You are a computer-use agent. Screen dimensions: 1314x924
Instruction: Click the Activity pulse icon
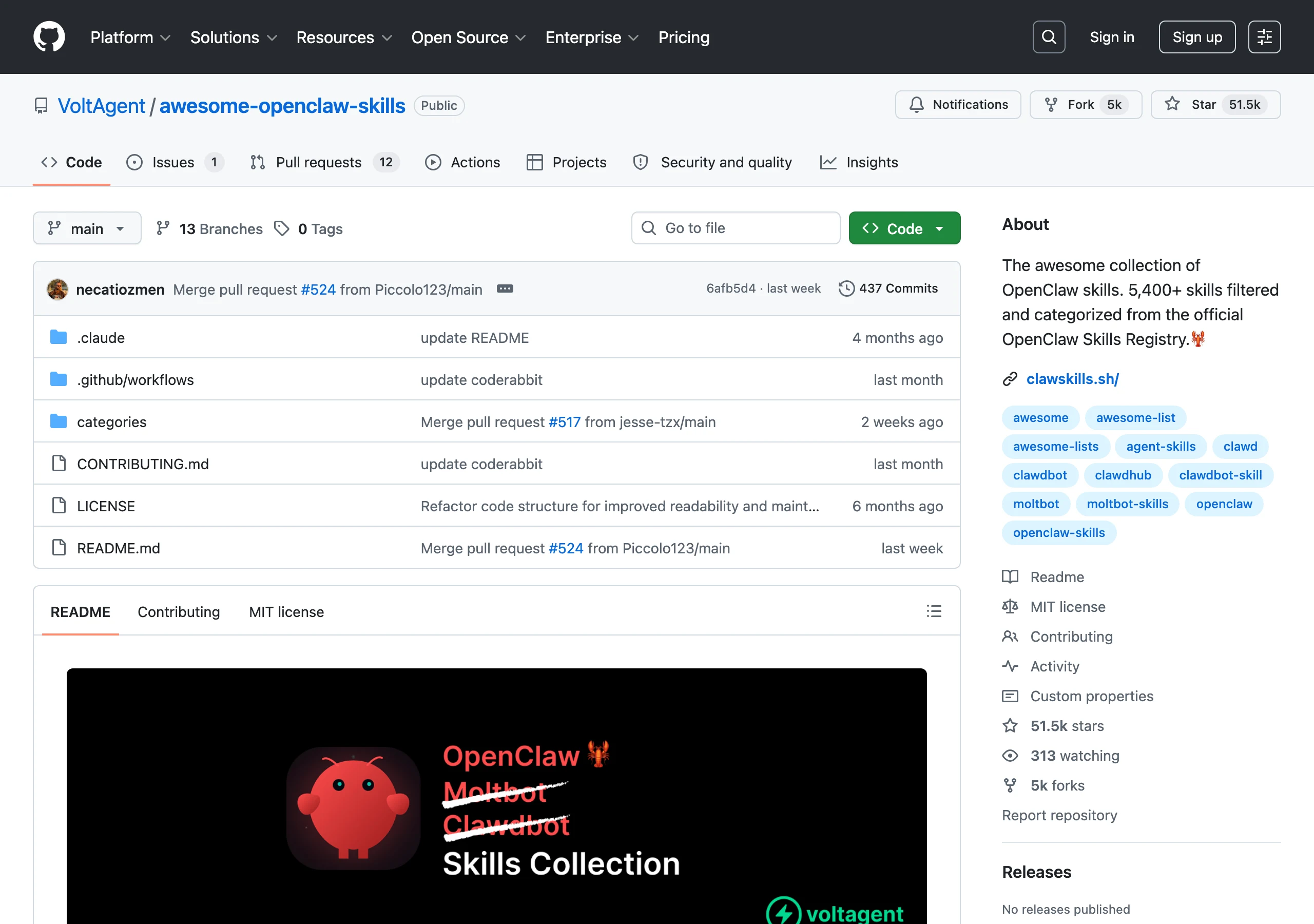click(1010, 666)
